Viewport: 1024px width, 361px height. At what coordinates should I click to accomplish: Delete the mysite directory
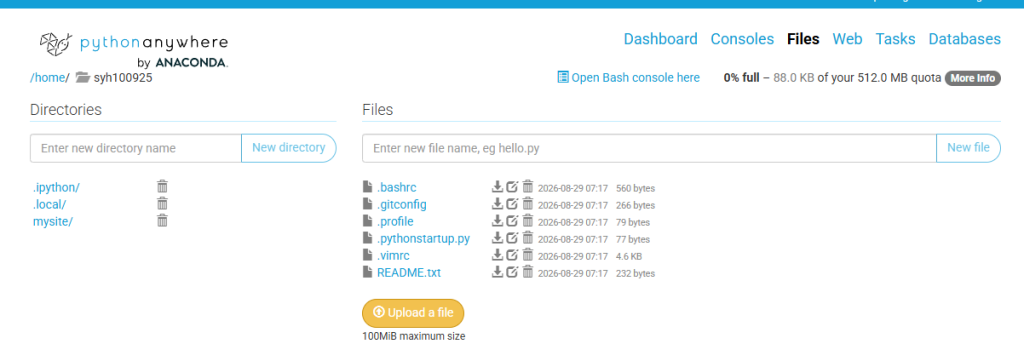click(163, 221)
